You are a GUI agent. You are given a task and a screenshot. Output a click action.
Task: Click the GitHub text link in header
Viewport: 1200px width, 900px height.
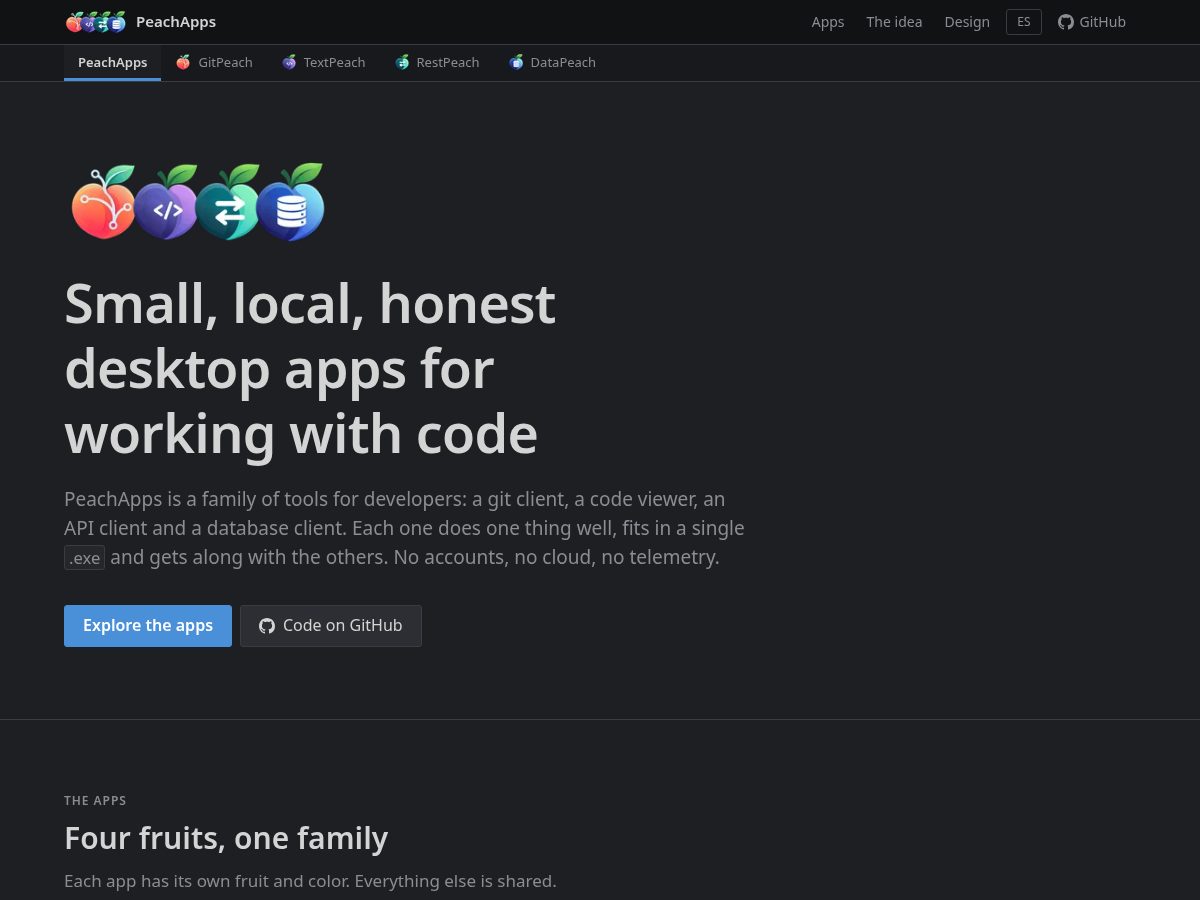point(1103,22)
